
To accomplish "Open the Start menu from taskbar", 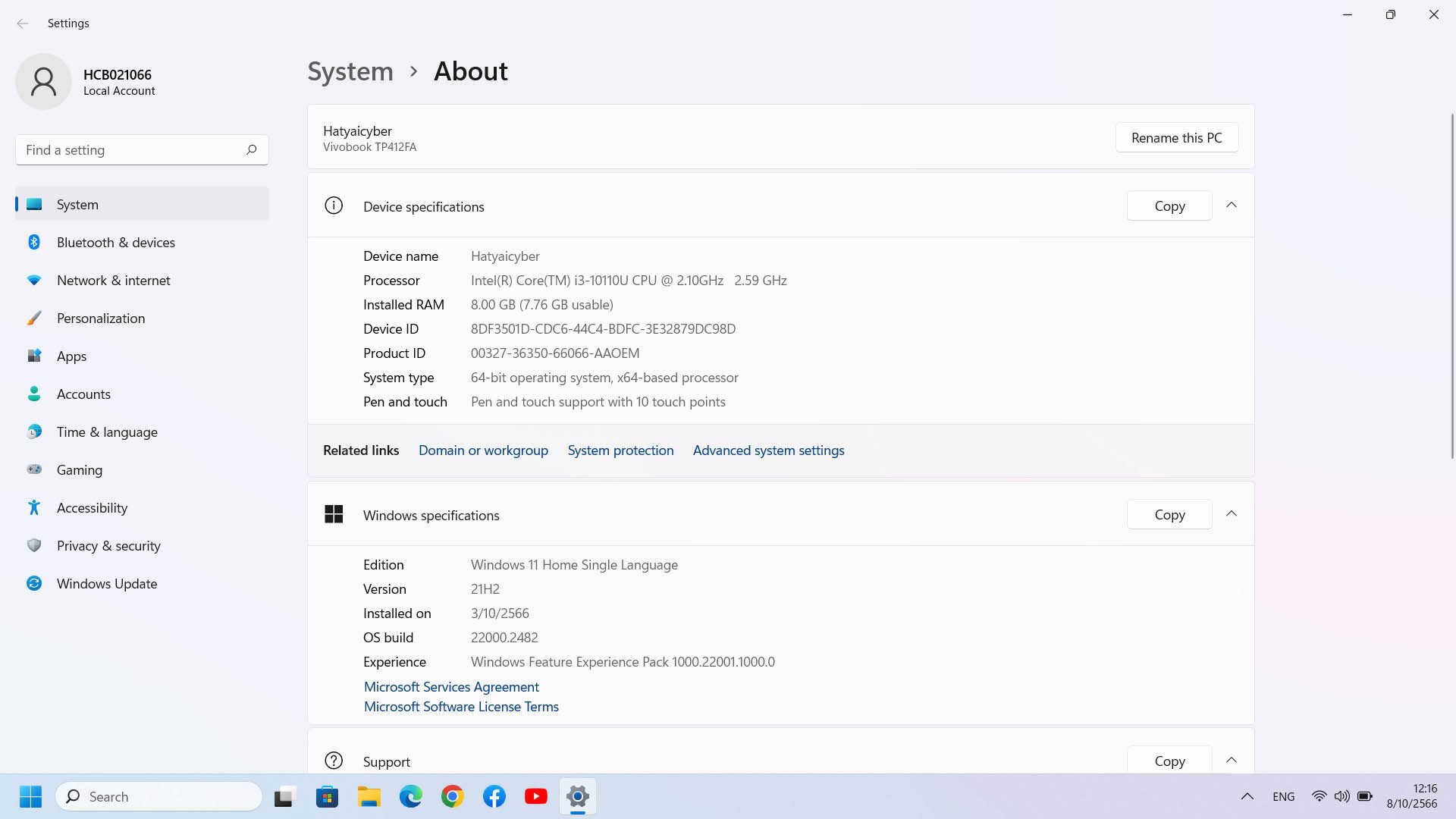I will (30, 796).
